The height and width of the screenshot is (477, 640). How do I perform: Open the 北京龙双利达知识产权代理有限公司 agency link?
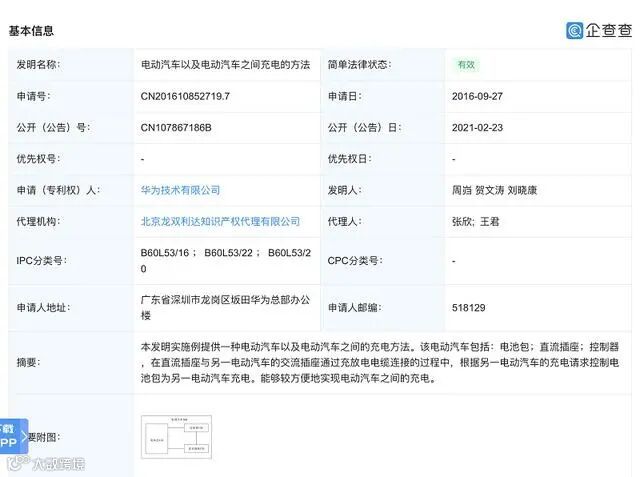click(220, 222)
